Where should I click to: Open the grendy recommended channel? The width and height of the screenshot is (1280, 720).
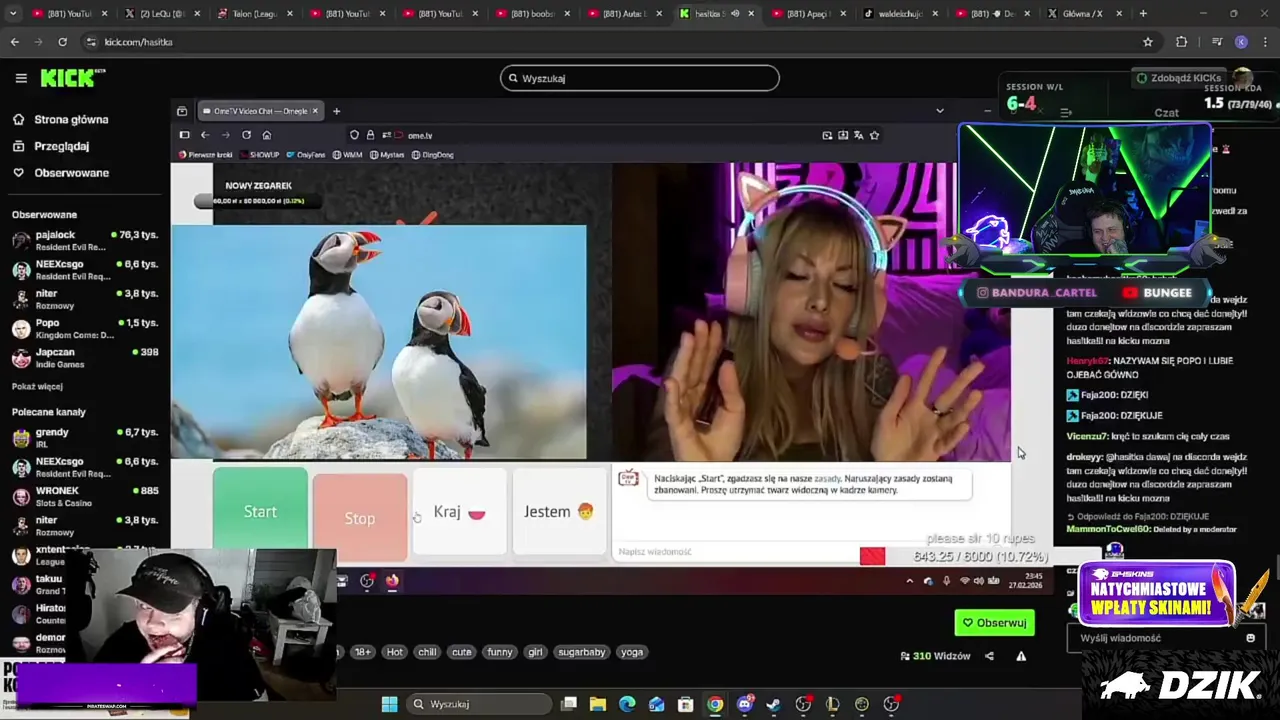click(85, 437)
